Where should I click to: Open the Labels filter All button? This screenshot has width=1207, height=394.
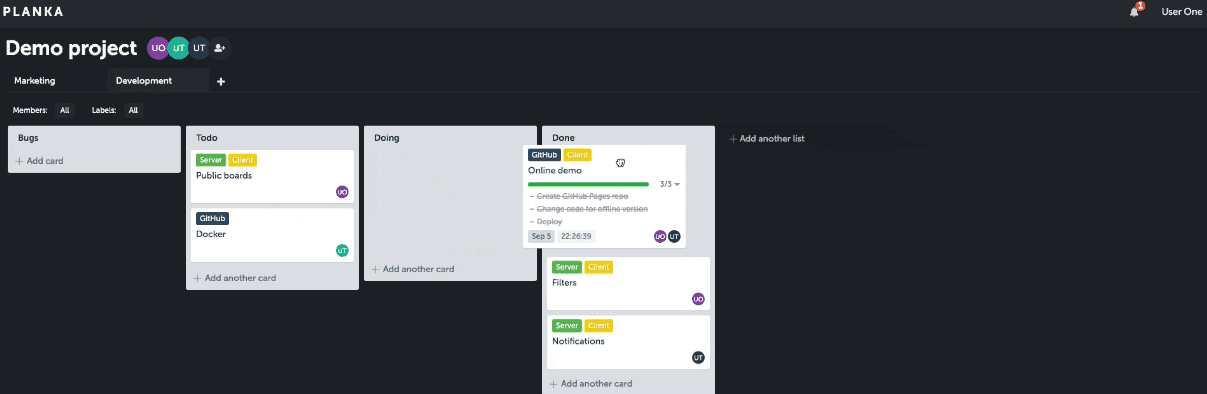tap(133, 110)
